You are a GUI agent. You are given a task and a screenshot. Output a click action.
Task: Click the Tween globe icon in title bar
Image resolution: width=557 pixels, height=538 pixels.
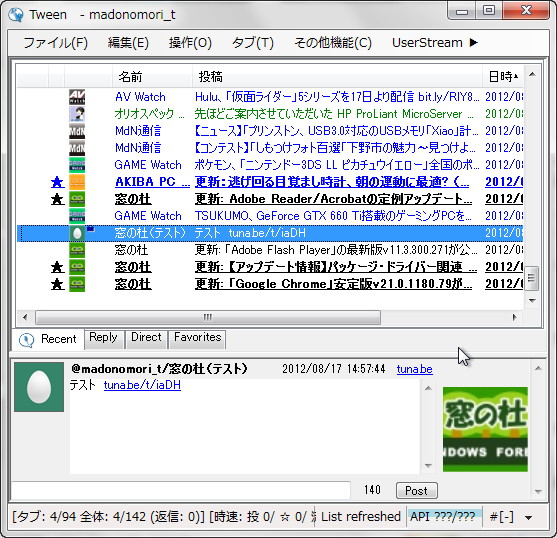[16, 15]
